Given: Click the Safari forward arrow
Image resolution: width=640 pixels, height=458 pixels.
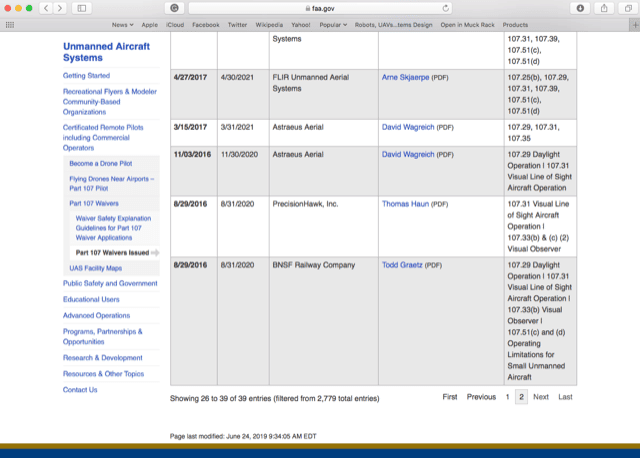Looking at the screenshot, I should tap(61, 8).
